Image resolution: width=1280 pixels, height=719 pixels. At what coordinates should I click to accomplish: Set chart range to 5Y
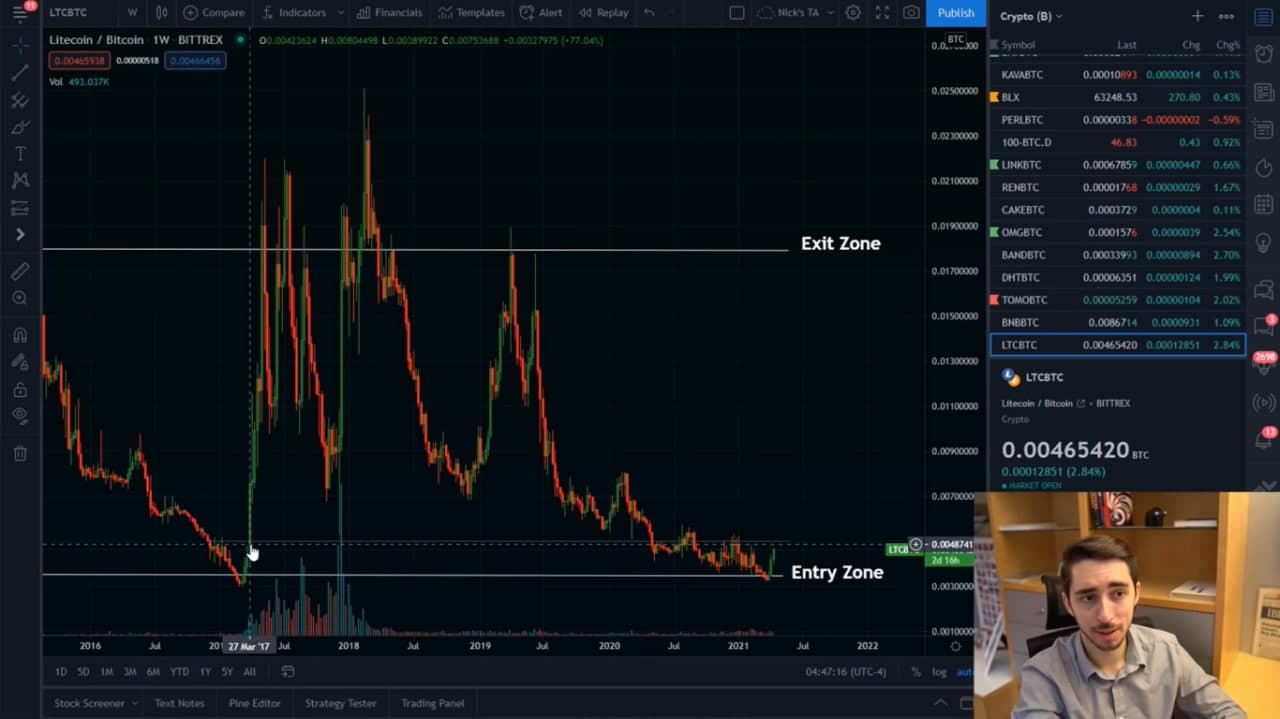pyautogui.click(x=227, y=672)
